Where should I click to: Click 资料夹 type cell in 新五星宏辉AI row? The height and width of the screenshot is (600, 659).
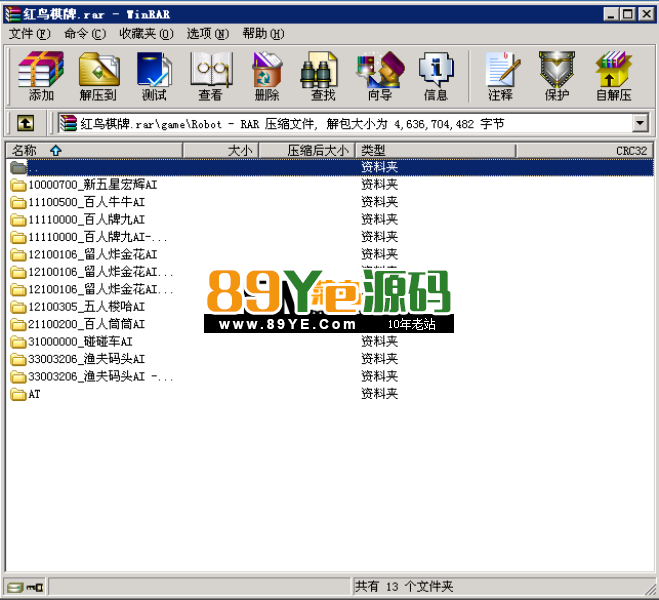tap(380, 184)
